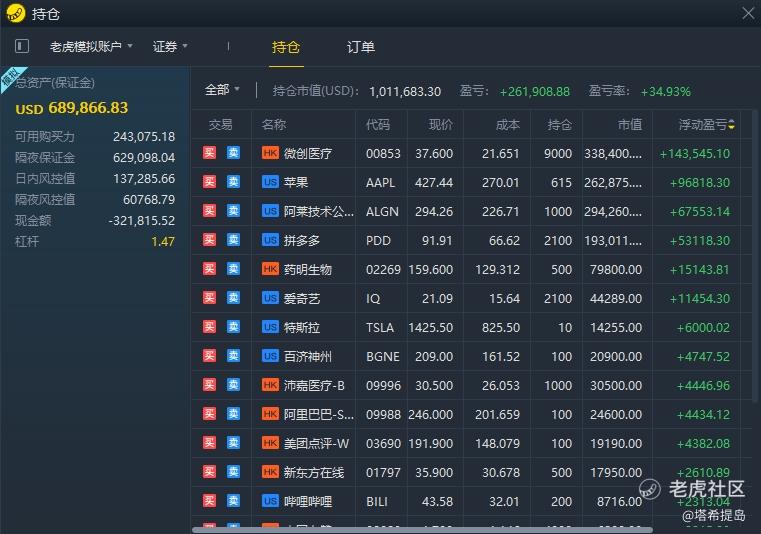Viewport: 761px width, 534px height.
Task: Click the sell icon for 药明生物
Action: pos(233,269)
